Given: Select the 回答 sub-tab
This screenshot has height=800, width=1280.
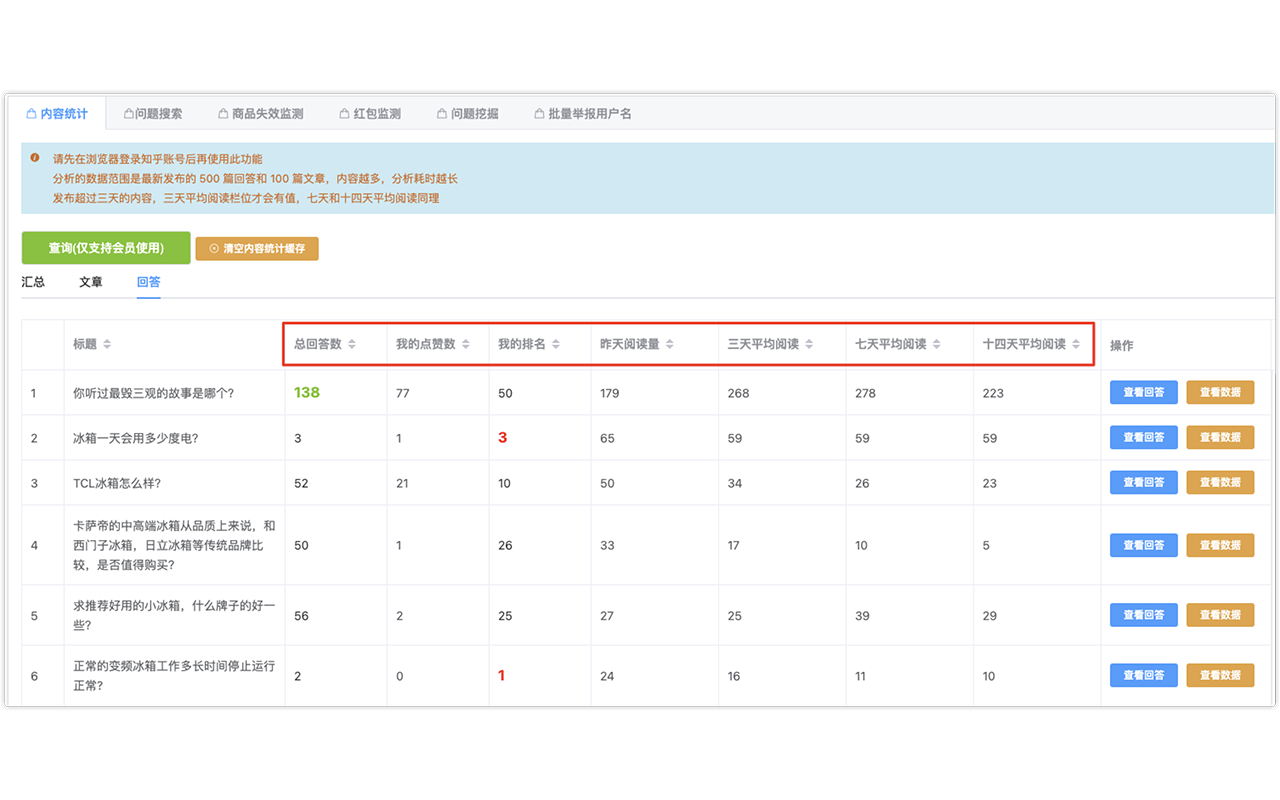Looking at the screenshot, I should pyautogui.click(x=149, y=282).
